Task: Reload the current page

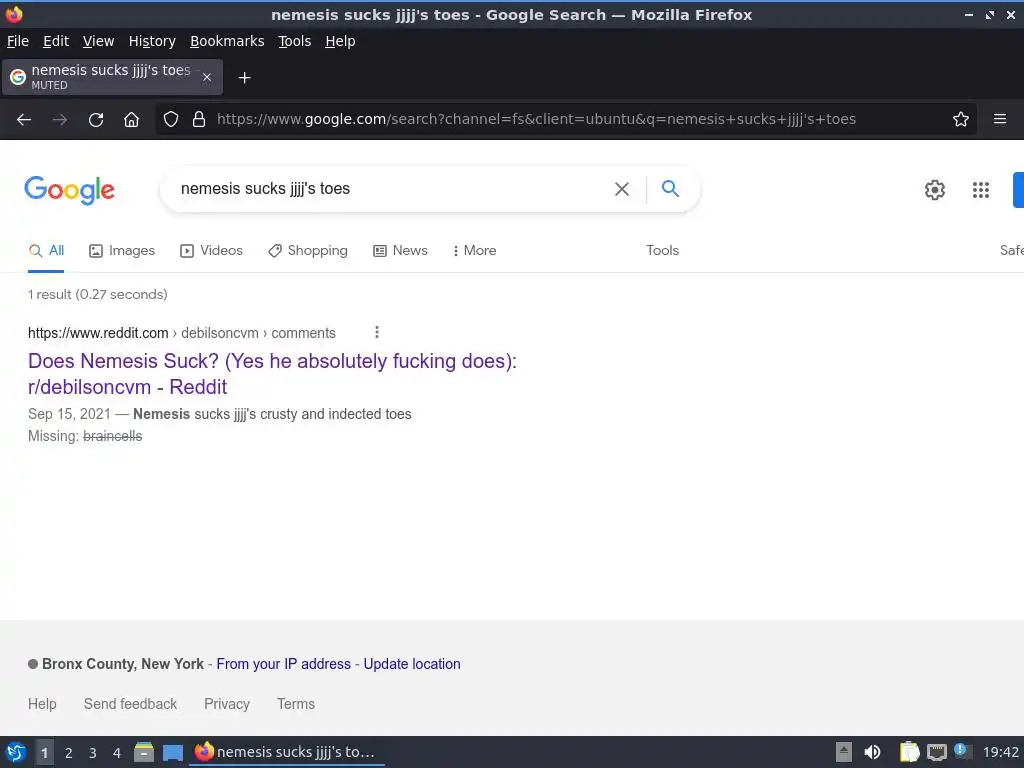Action: (96, 120)
